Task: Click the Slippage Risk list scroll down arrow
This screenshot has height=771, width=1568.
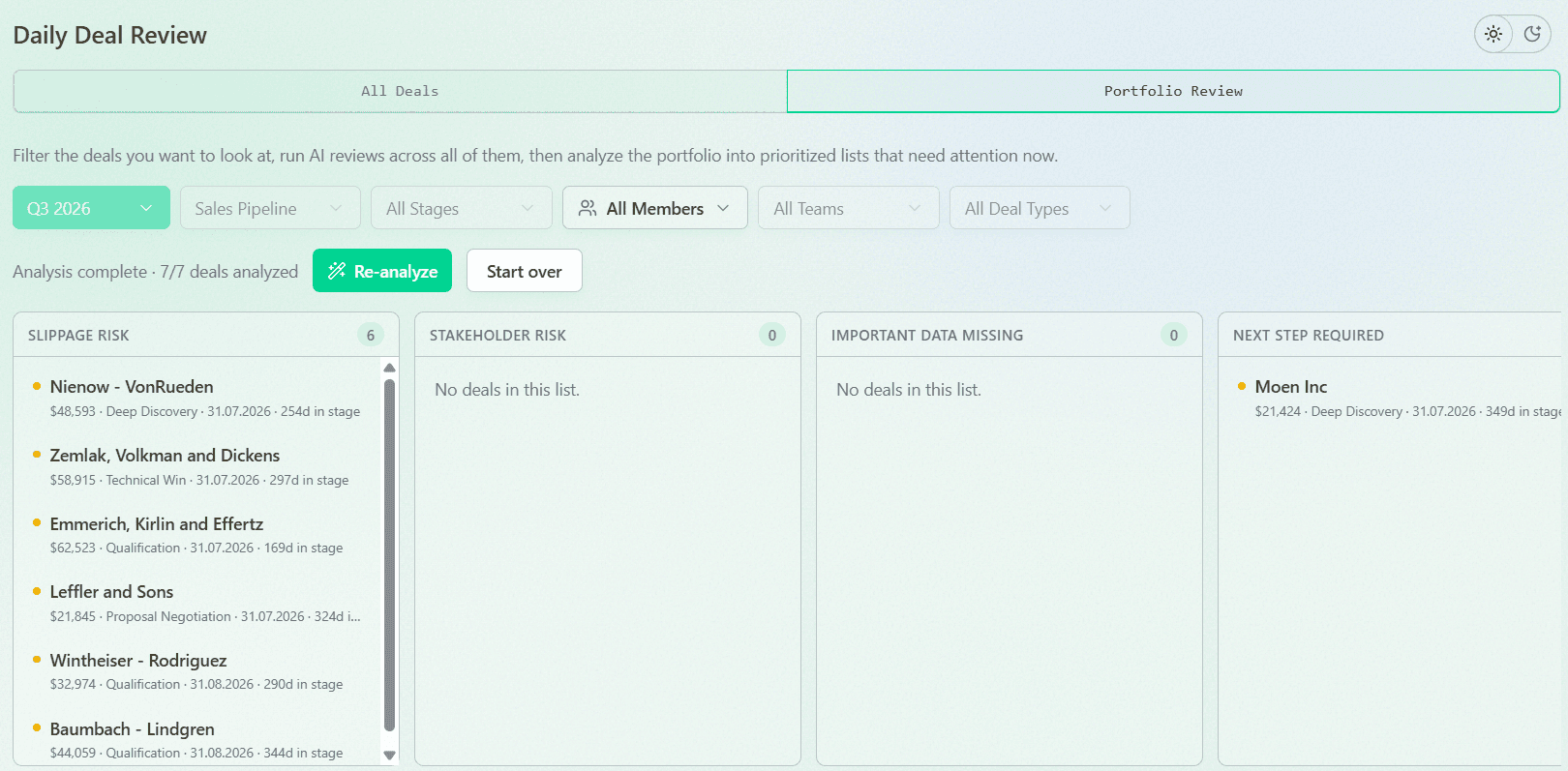Action: (x=390, y=755)
